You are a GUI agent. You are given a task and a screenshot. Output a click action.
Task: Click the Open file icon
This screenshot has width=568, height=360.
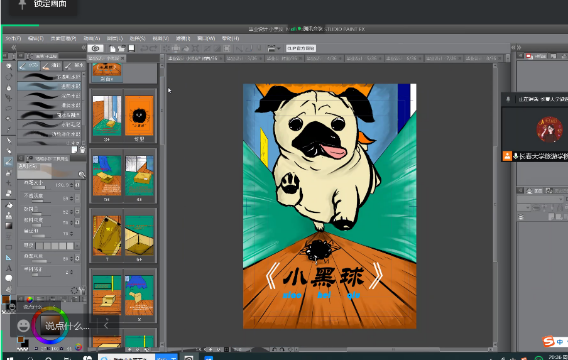click(x=122, y=48)
